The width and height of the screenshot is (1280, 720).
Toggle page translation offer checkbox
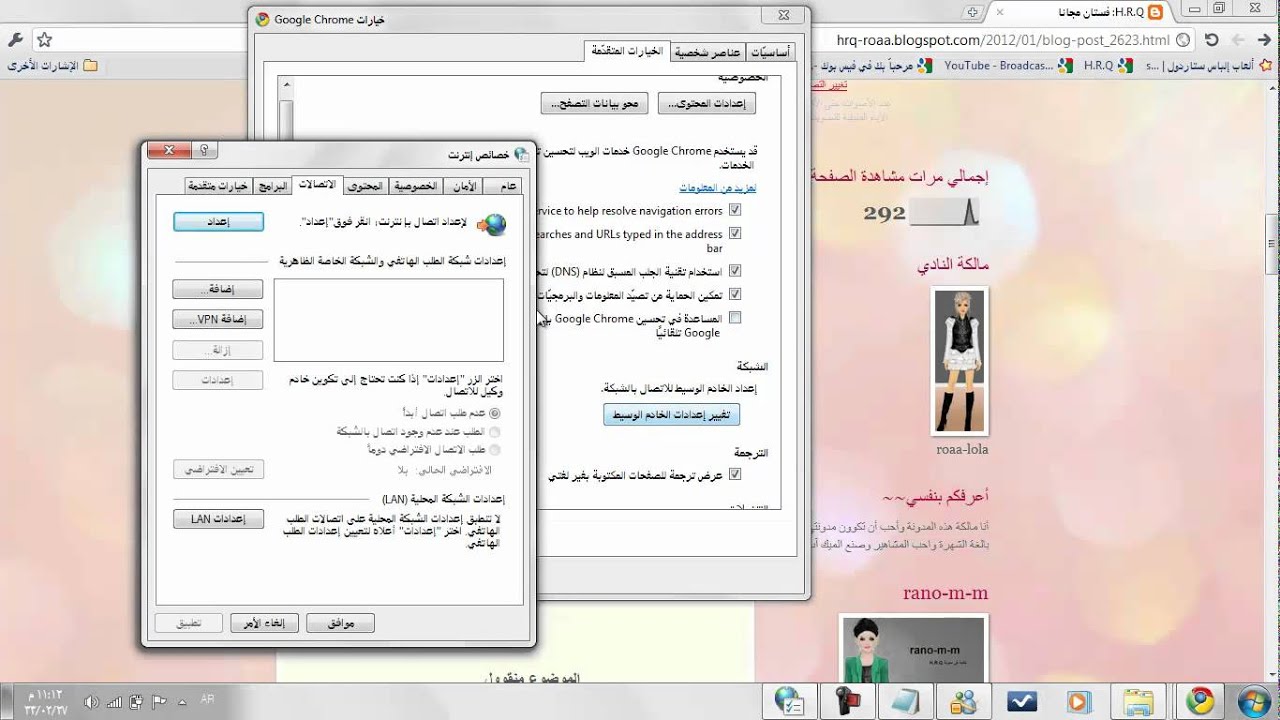[x=735, y=474]
